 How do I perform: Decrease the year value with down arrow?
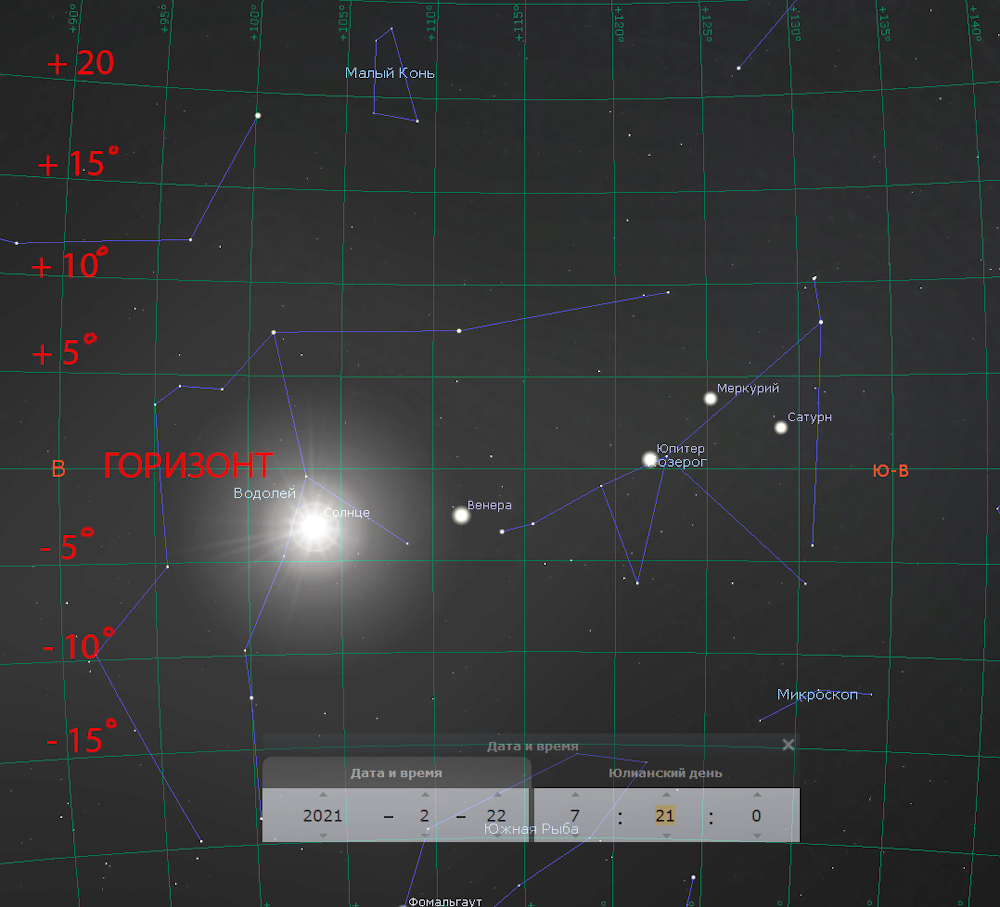click(323, 836)
